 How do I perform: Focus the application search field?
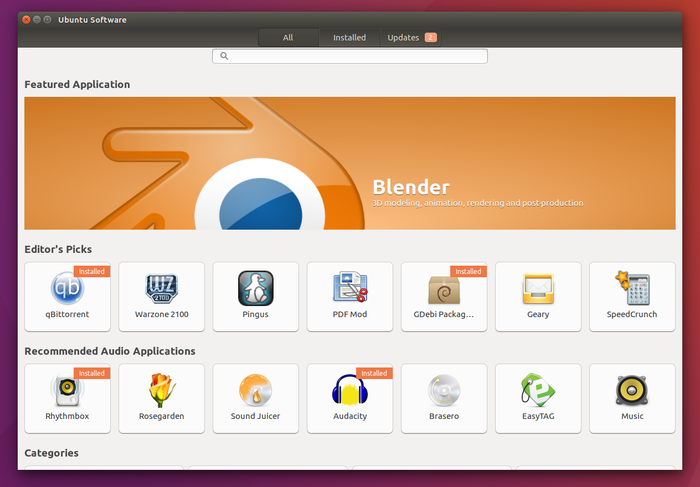pos(350,56)
